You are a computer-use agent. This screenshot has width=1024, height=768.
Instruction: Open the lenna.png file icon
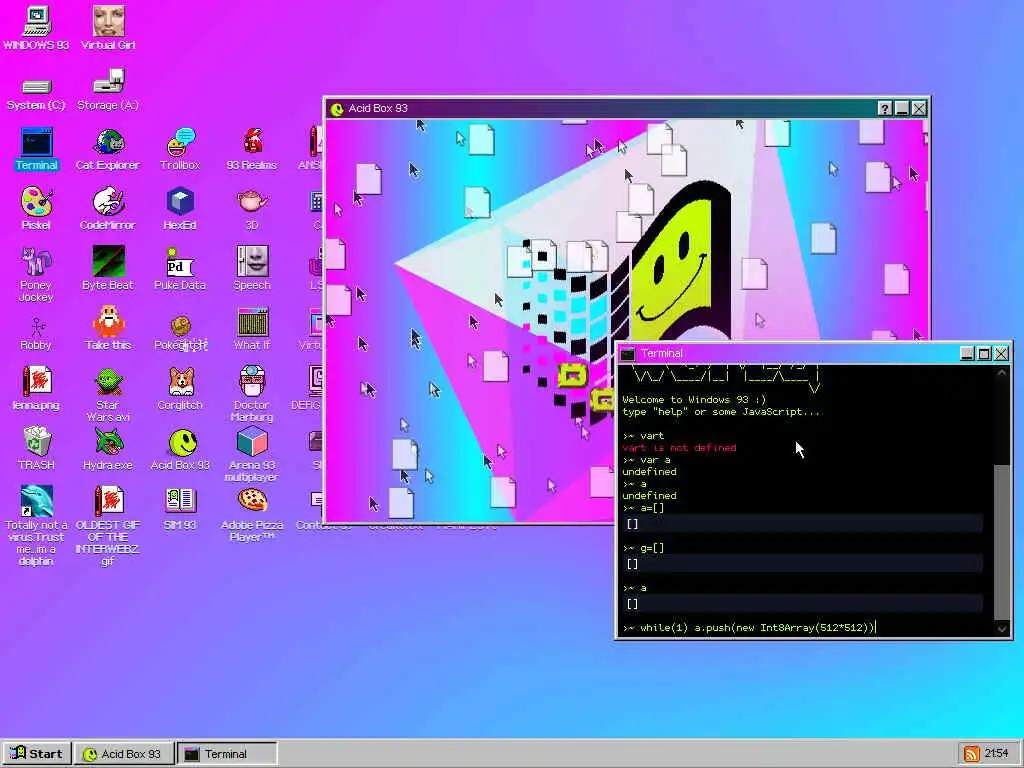coord(36,388)
